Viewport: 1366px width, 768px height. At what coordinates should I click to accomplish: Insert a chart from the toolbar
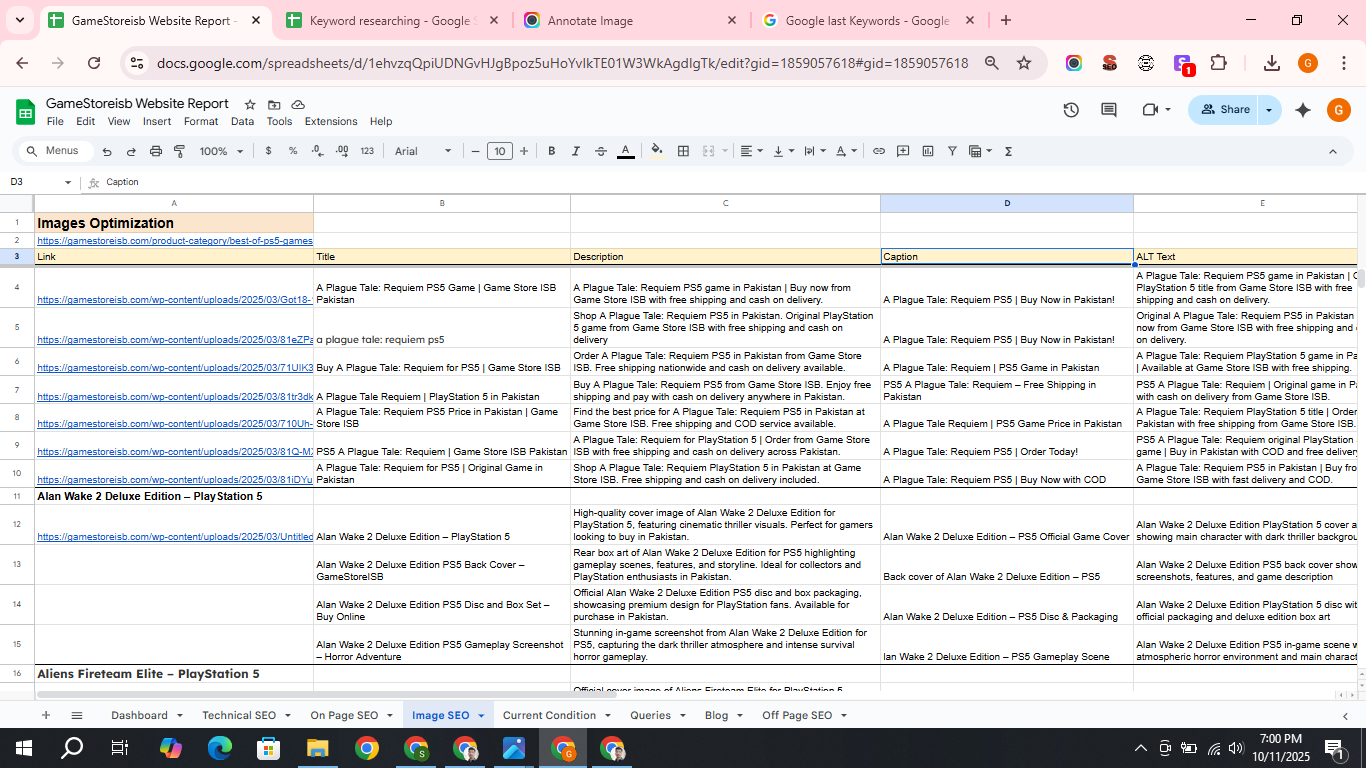pyautogui.click(x=928, y=151)
